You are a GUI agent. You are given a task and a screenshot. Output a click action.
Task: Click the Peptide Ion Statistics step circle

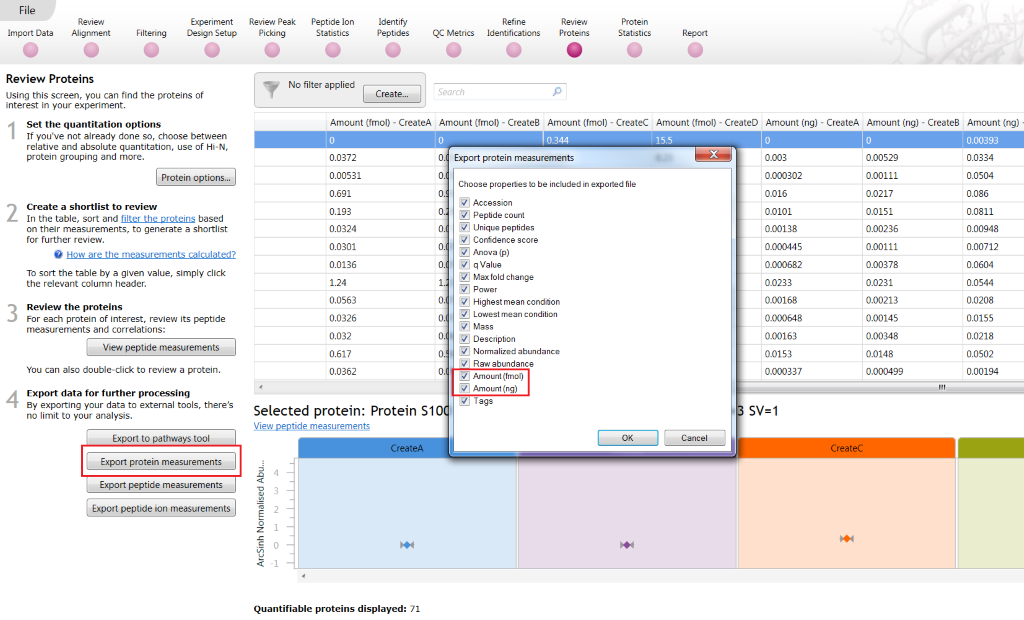click(333, 50)
